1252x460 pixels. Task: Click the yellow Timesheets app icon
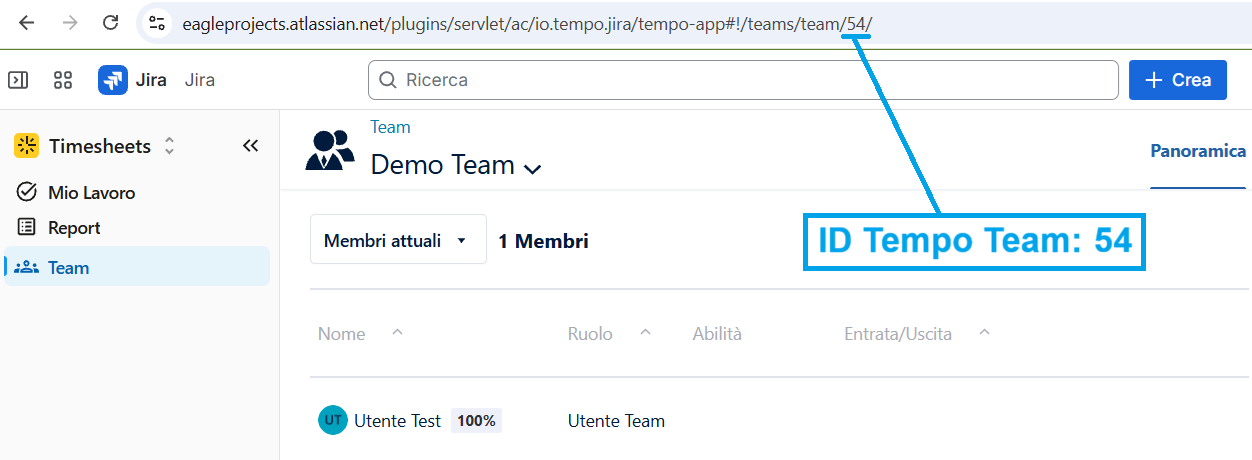[x=26, y=146]
